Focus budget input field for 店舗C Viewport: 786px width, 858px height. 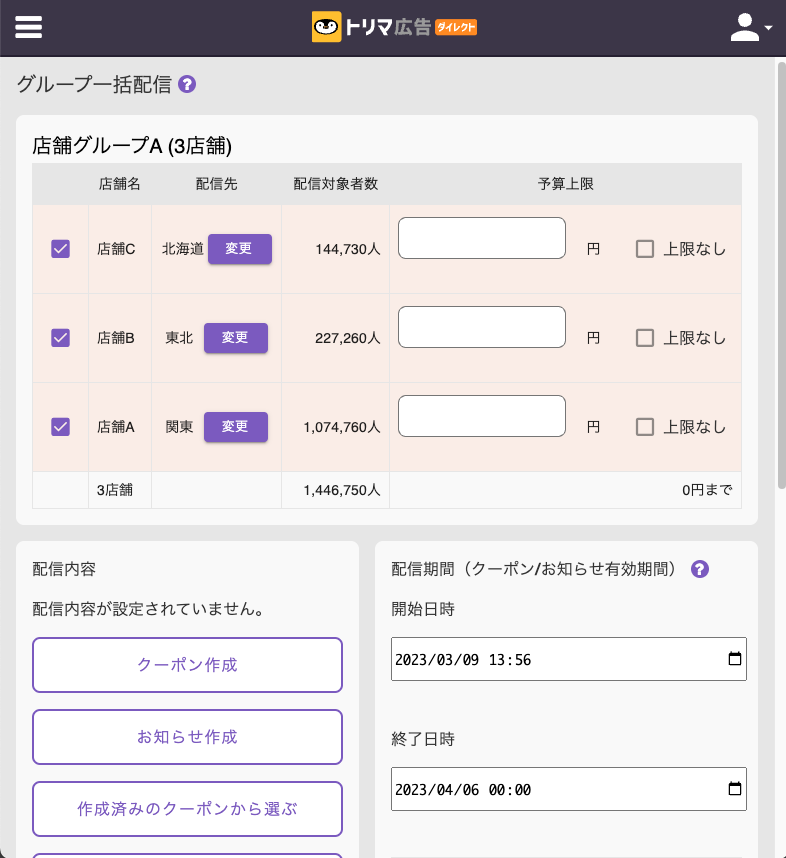coord(482,238)
